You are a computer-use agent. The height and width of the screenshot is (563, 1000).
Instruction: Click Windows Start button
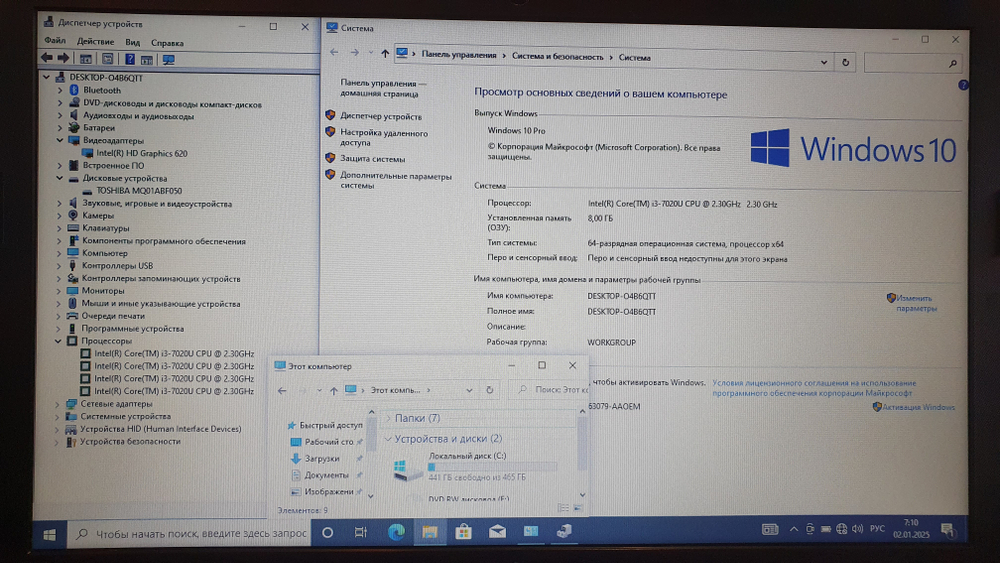pos(50,534)
